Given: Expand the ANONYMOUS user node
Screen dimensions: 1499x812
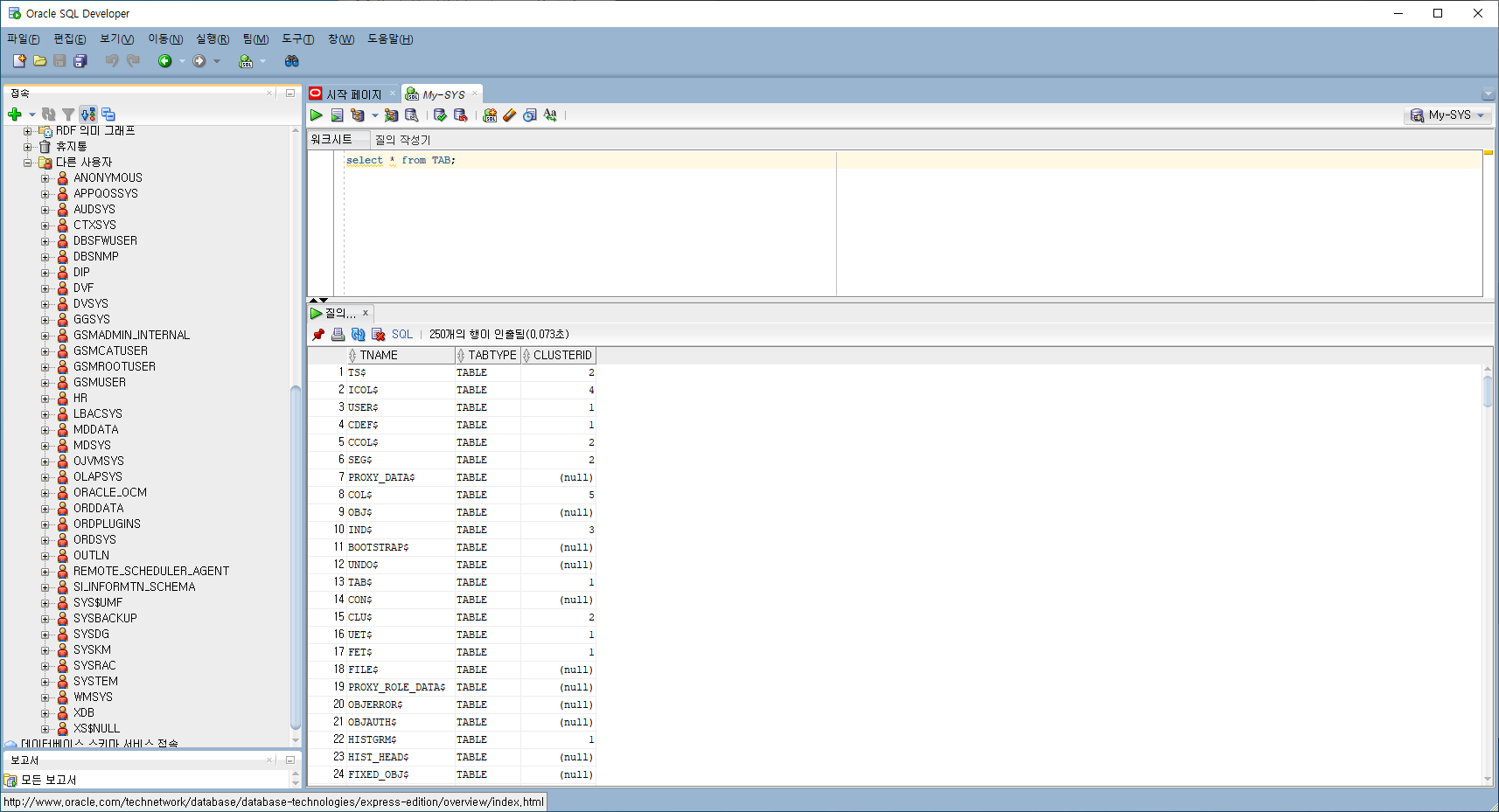Looking at the screenshot, I should pos(45,178).
